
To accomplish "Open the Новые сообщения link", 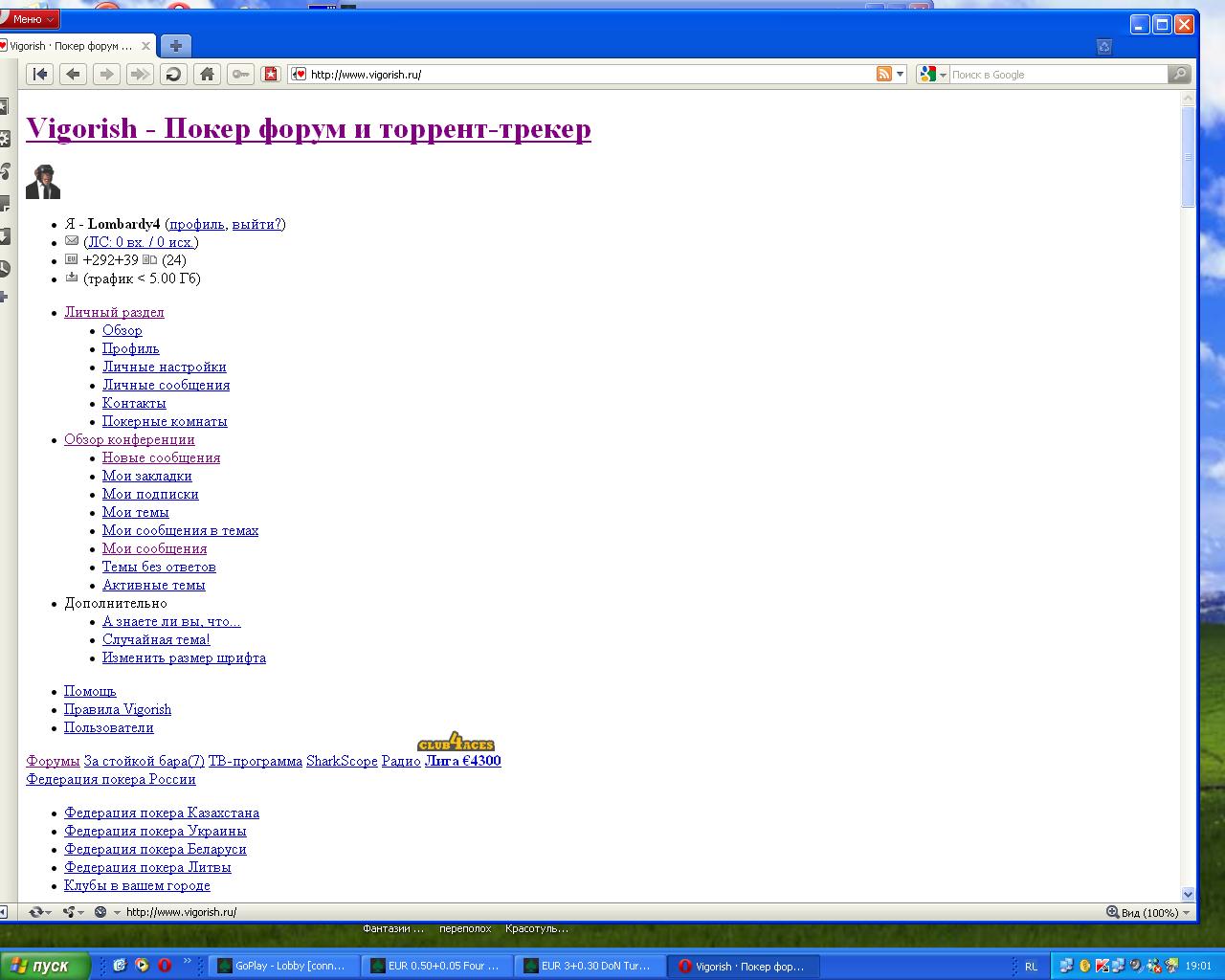I will pos(161,457).
